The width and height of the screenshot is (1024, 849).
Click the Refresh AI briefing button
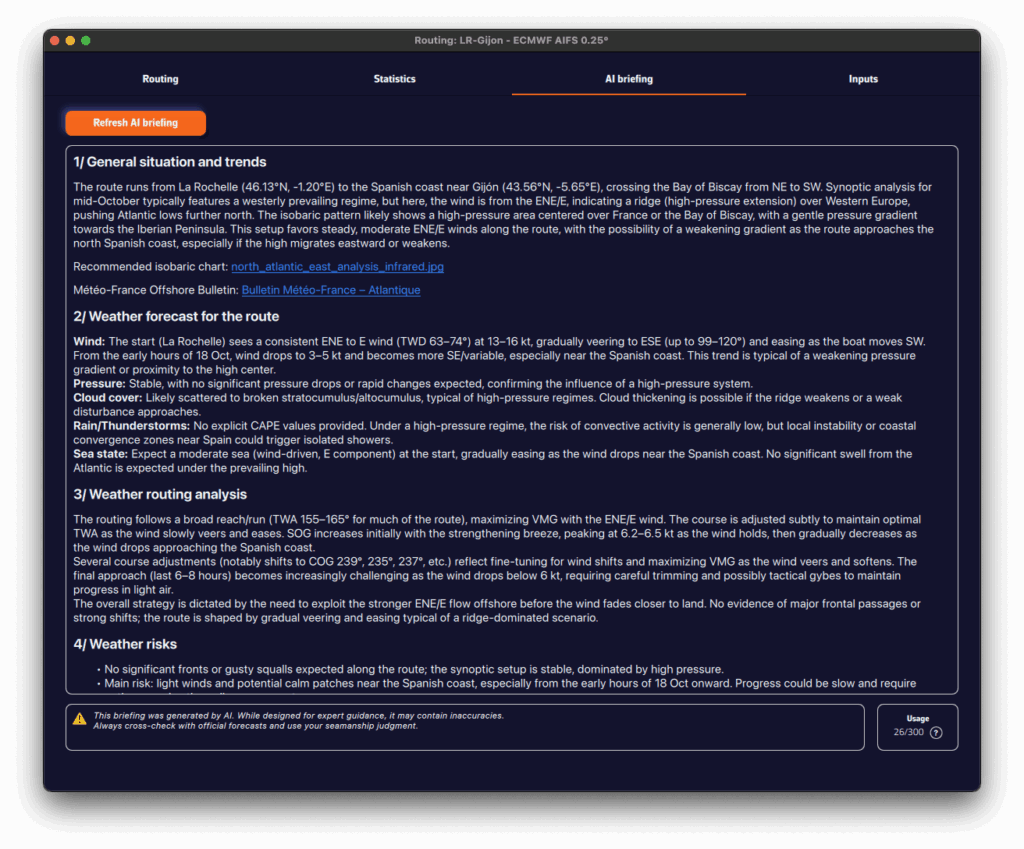135,123
